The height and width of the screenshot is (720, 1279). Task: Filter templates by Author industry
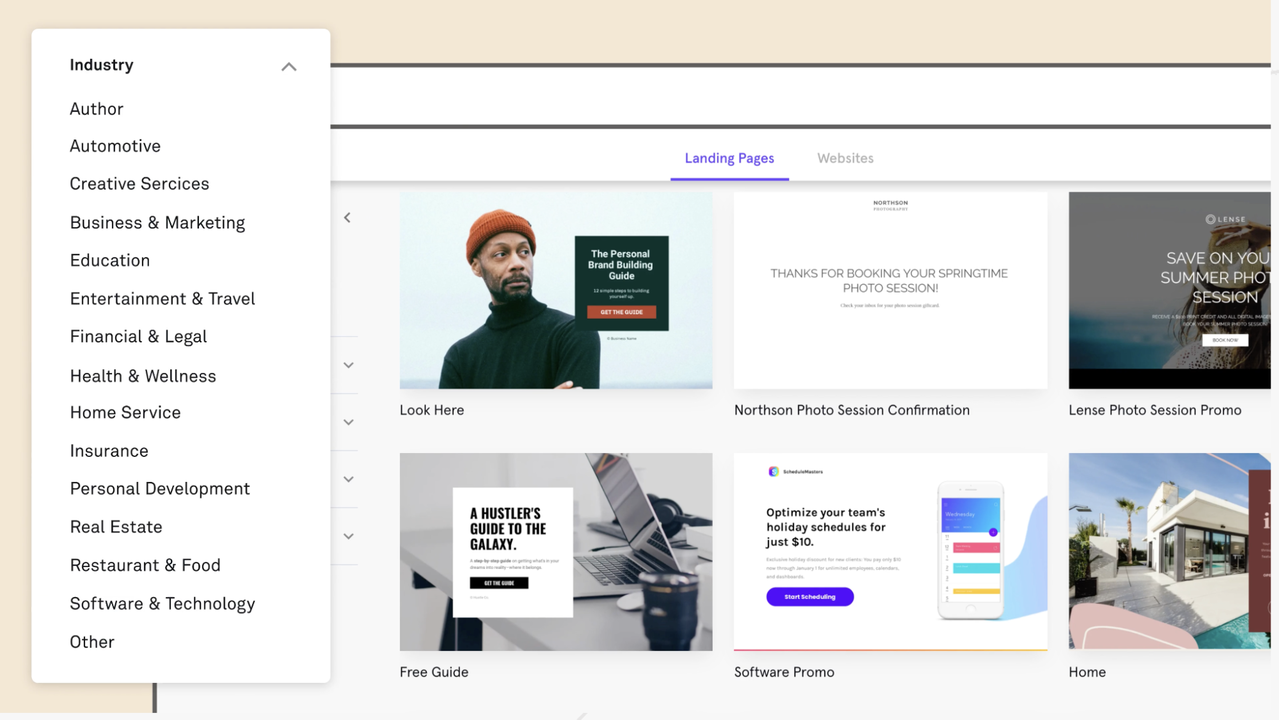click(96, 108)
